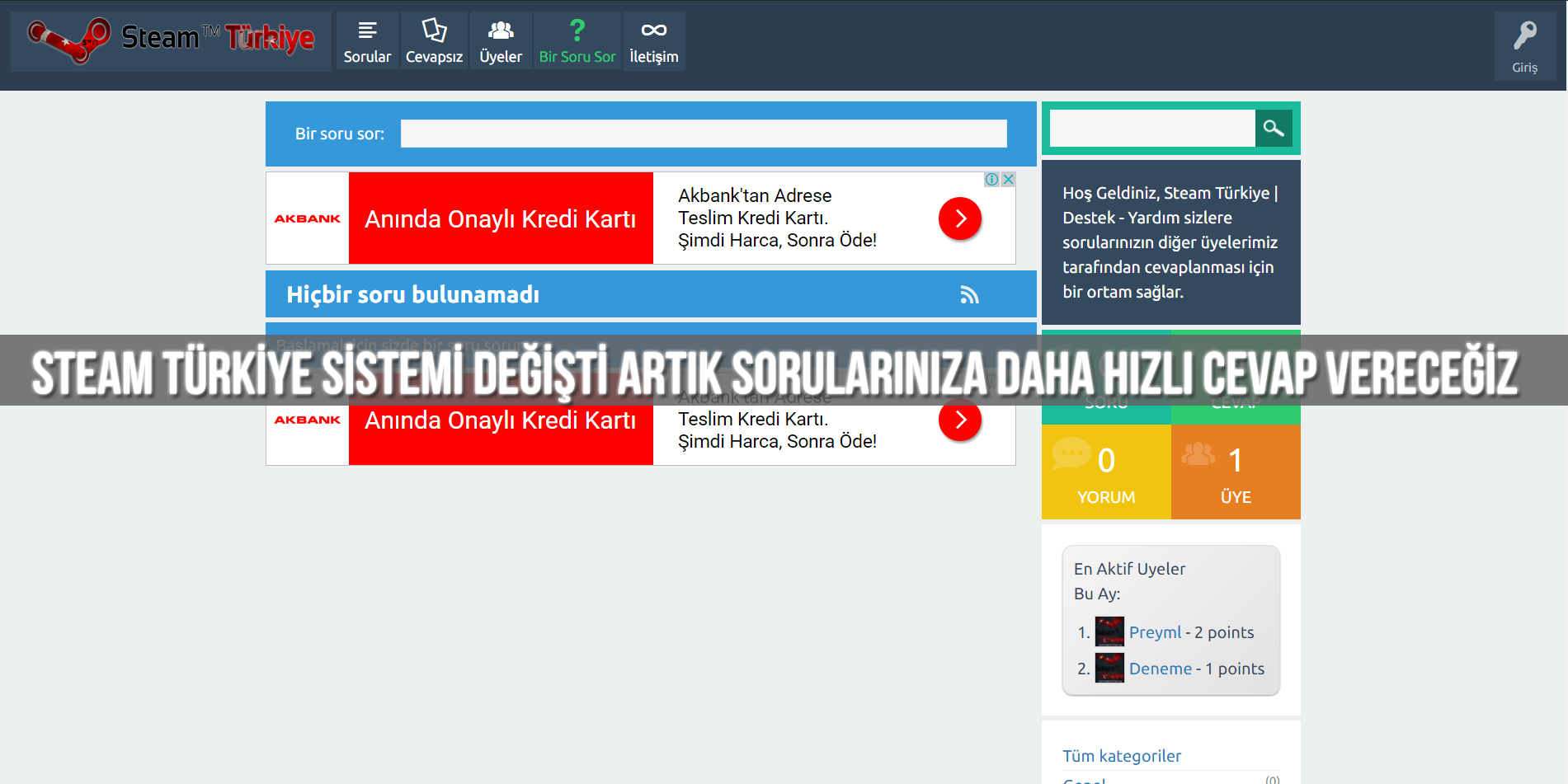The height and width of the screenshot is (784, 1568).
Task: Click Deneme's avatar thumbnail
Action: tap(1109, 668)
